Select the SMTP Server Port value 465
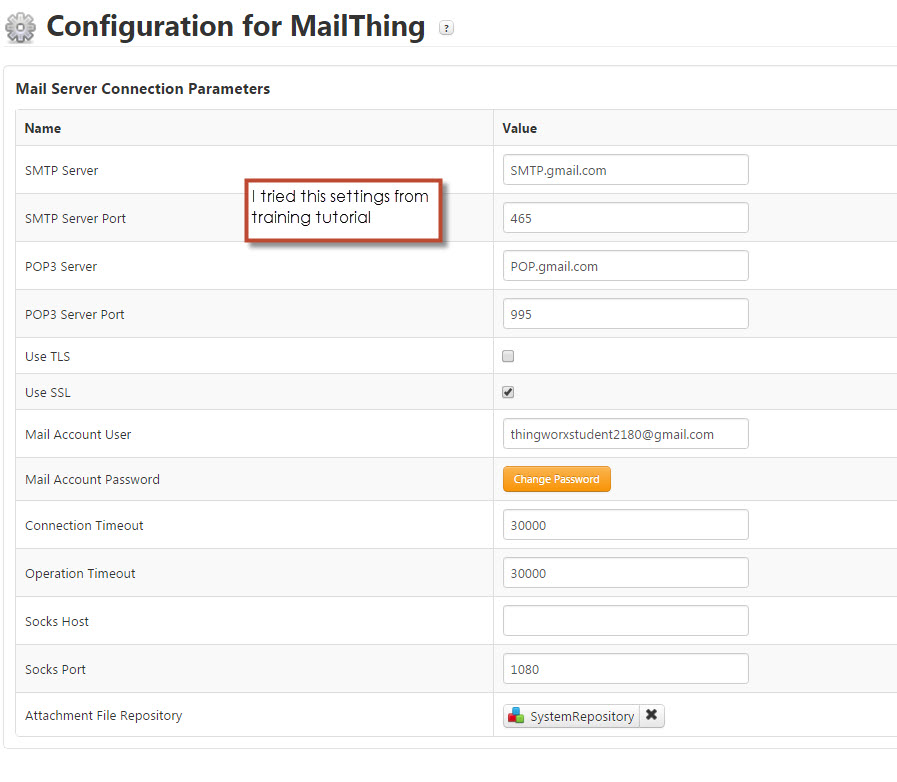This screenshot has width=897, height=782. [x=625, y=217]
